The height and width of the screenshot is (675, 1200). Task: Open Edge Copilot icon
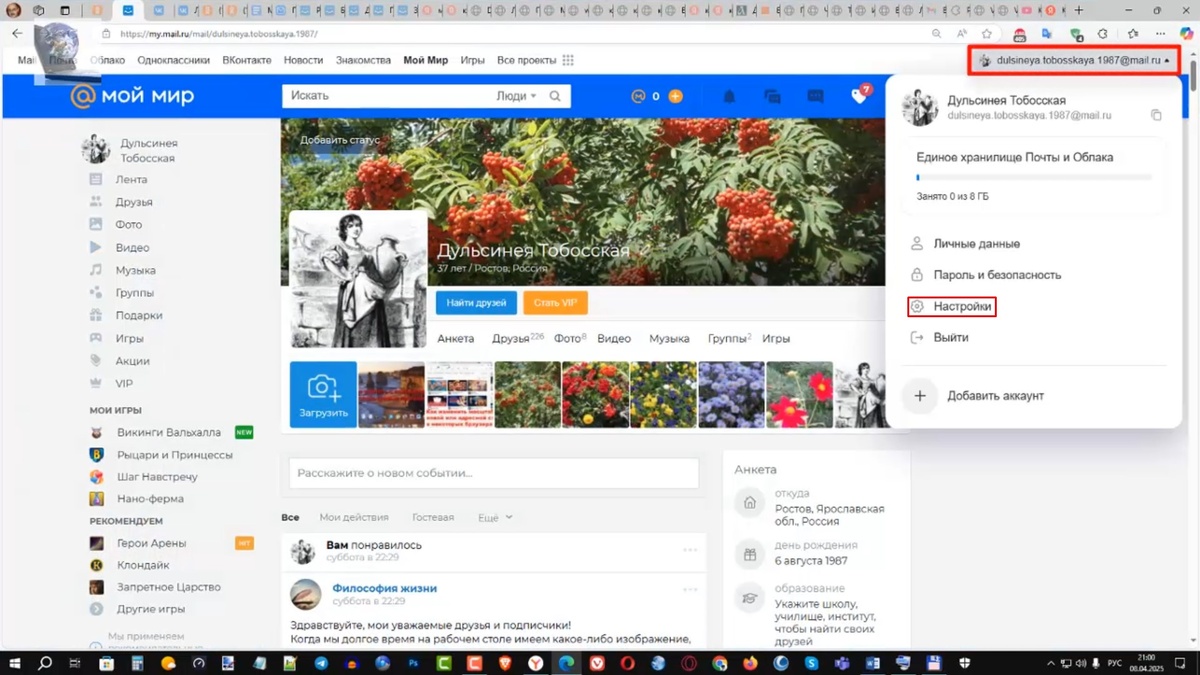[1187, 34]
